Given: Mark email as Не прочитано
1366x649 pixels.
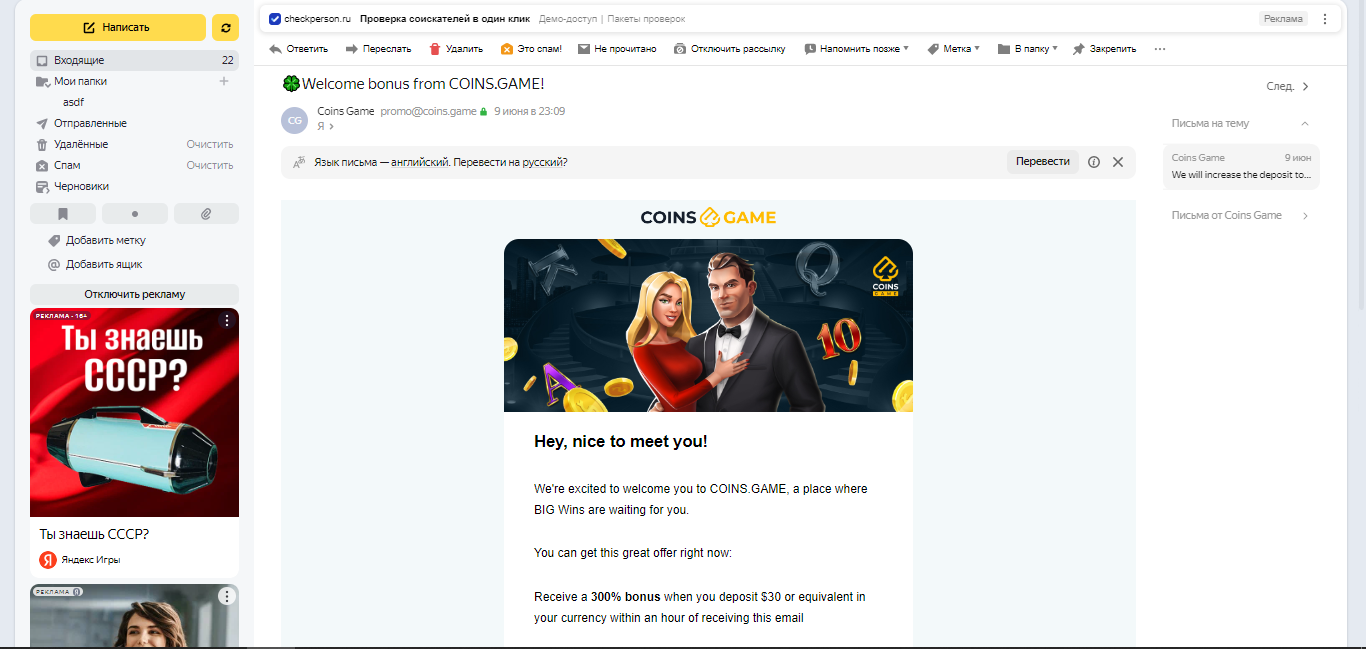Looking at the screenshot, I should pos(617,48).
